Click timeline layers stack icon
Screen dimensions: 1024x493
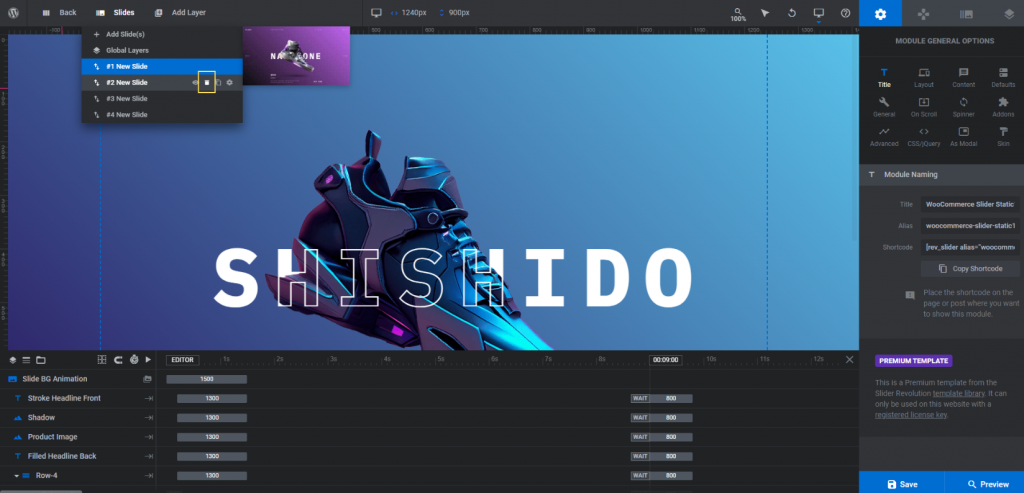[x=12, y=360]
